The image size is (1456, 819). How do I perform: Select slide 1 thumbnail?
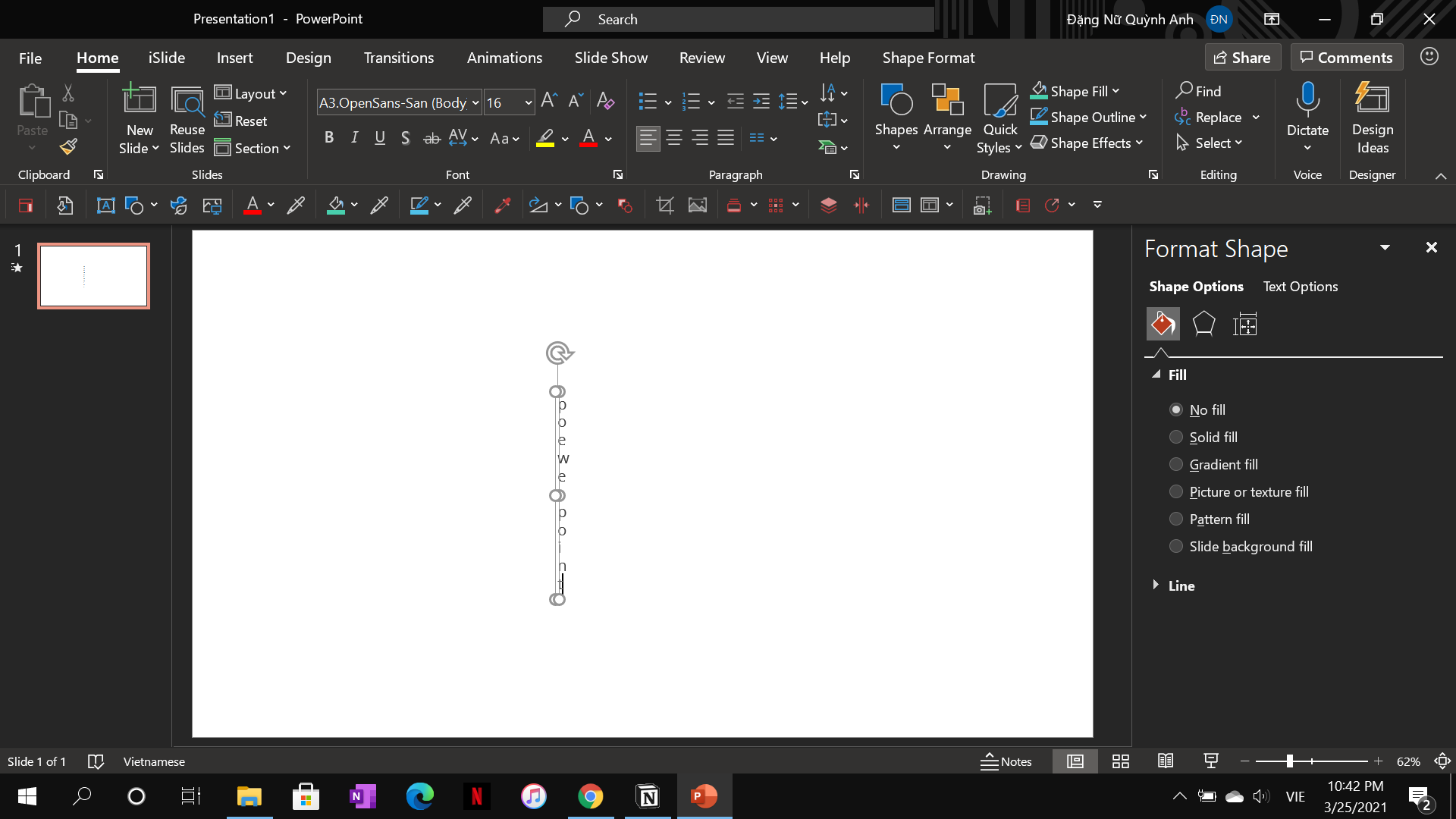pyautogui.click(x=93, y=276)
